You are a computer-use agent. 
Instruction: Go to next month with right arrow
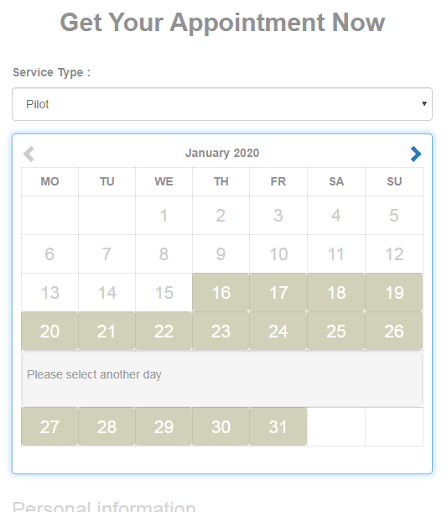[416, 154]
